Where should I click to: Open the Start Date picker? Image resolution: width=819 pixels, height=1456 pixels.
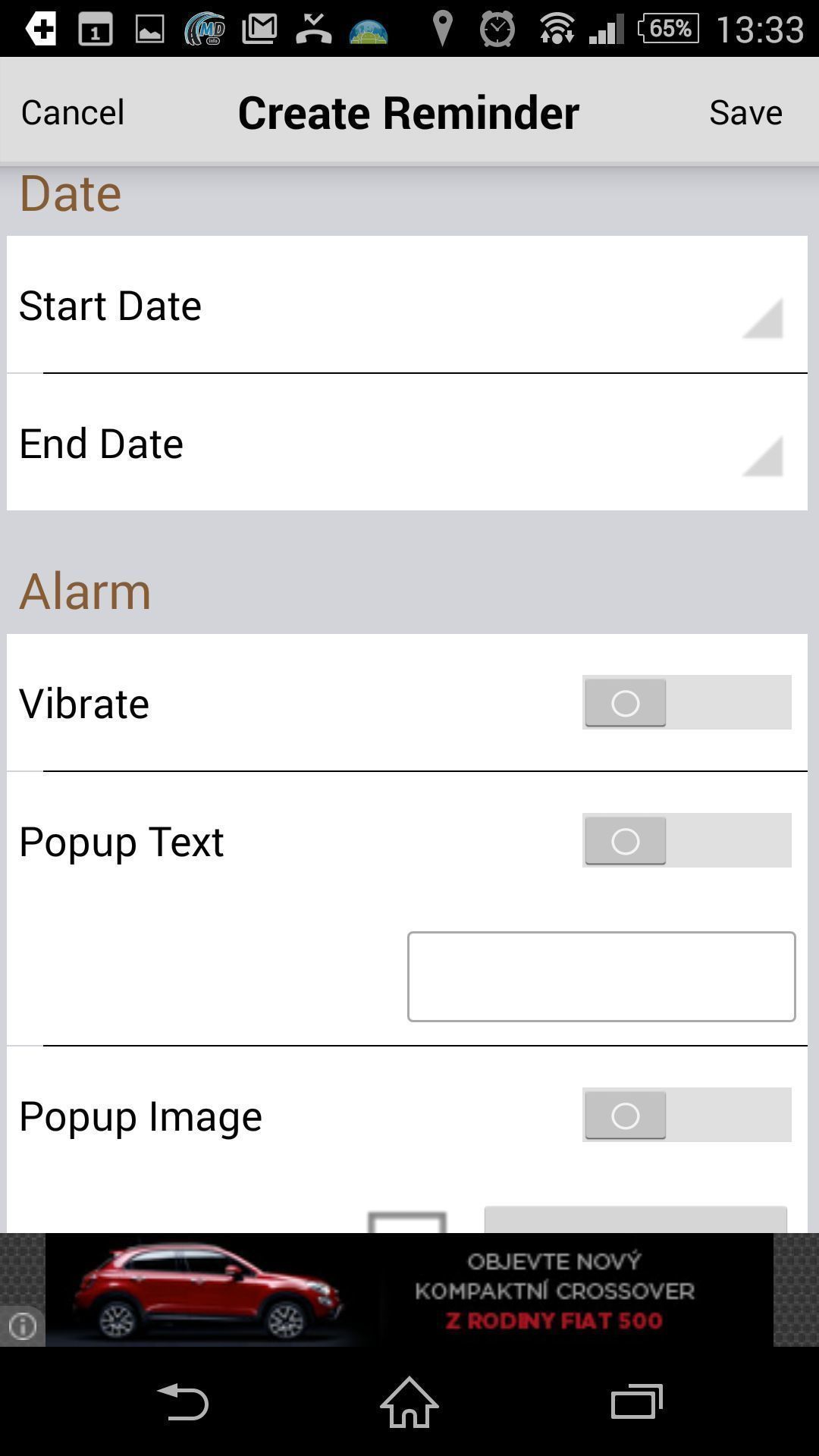pos(407,305)
